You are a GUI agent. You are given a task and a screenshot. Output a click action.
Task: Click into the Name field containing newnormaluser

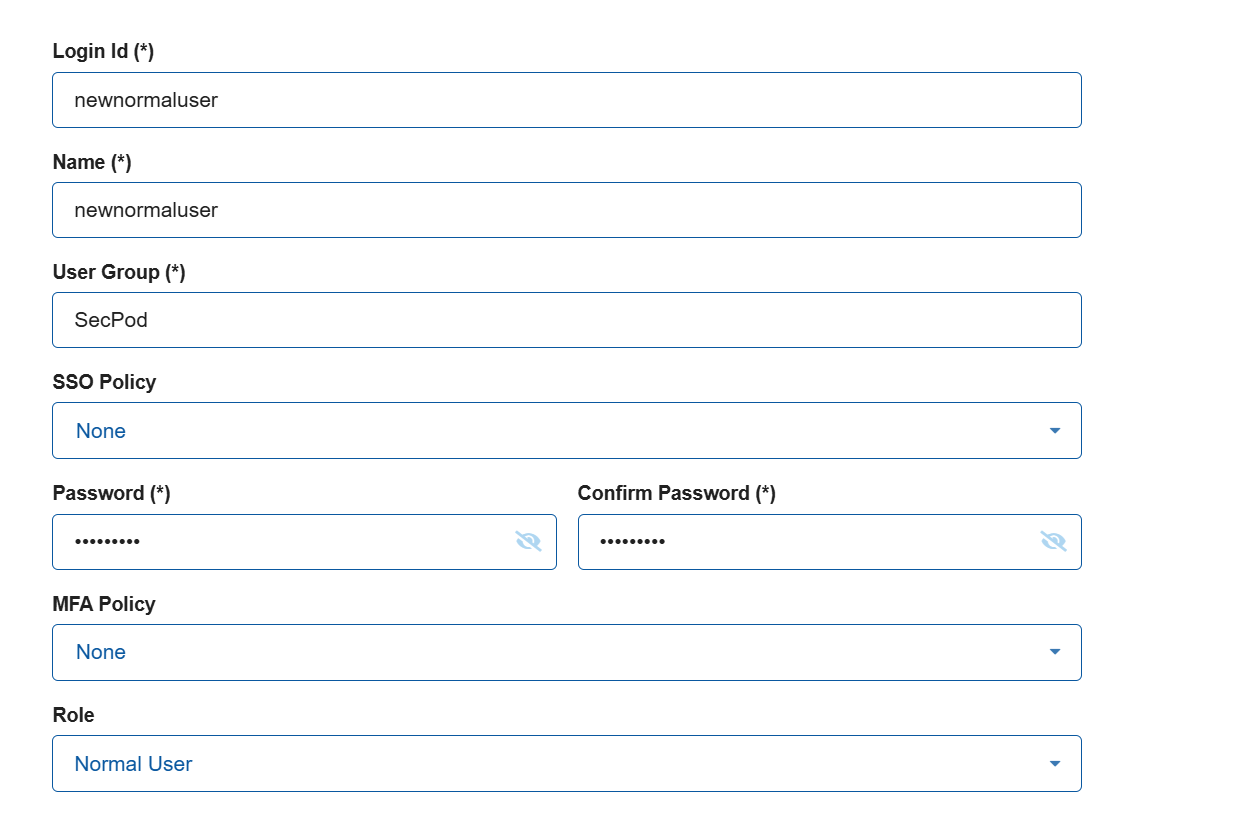[567, 210]
